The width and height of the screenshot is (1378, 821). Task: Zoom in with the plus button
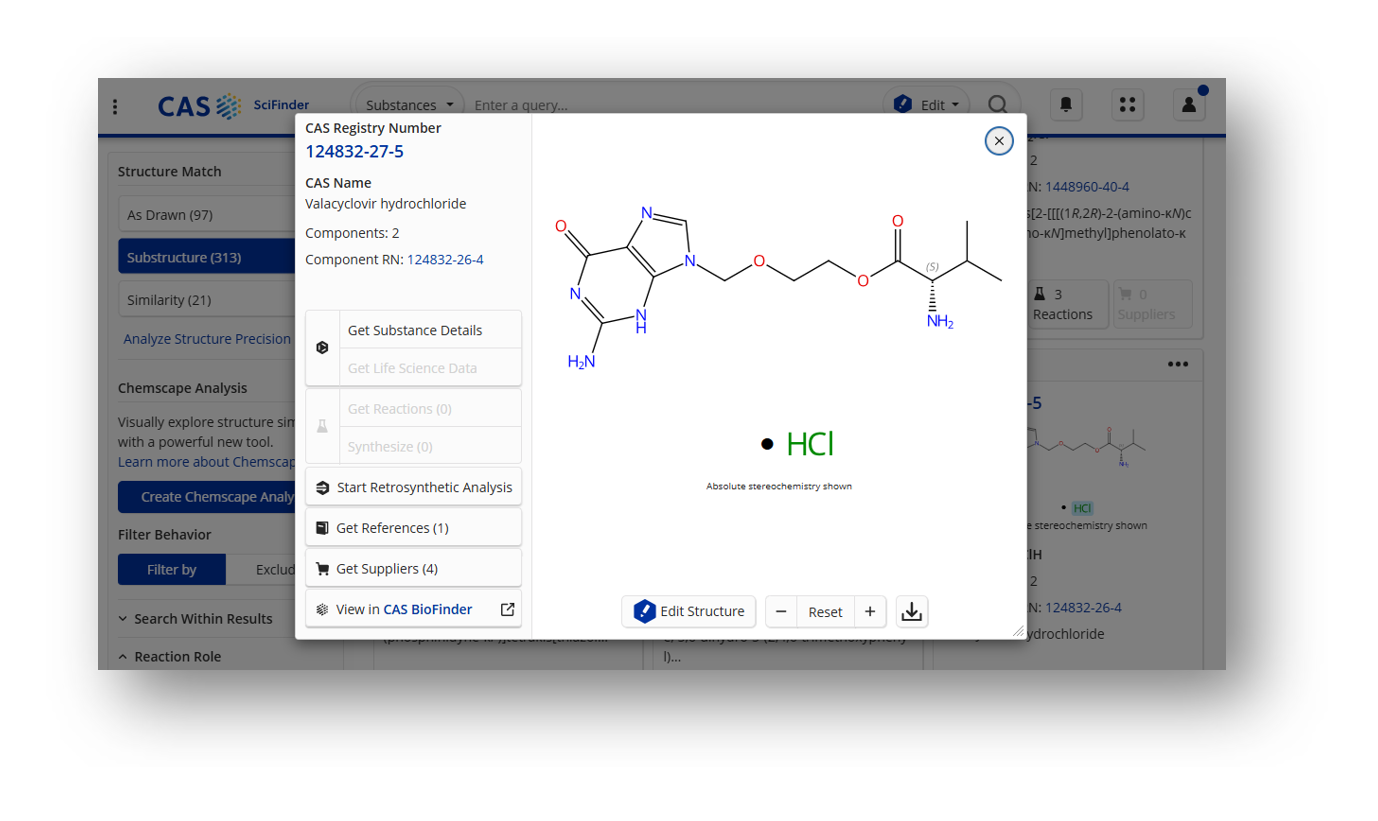(x=870, y=611)
